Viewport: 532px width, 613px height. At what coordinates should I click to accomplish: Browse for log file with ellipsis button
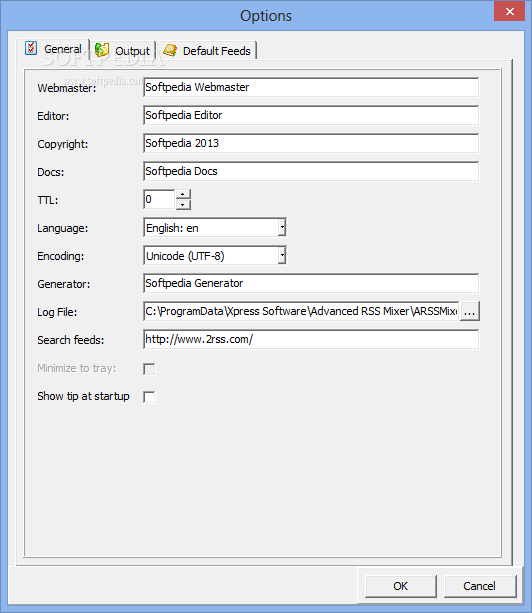click(x=469, y=311)
